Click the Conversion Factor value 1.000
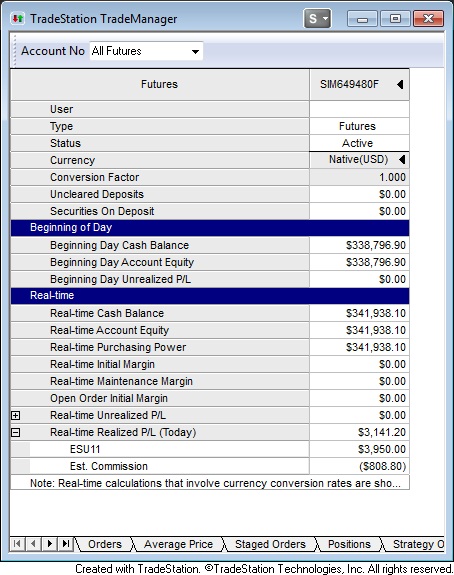 click(x=392, y=177)
